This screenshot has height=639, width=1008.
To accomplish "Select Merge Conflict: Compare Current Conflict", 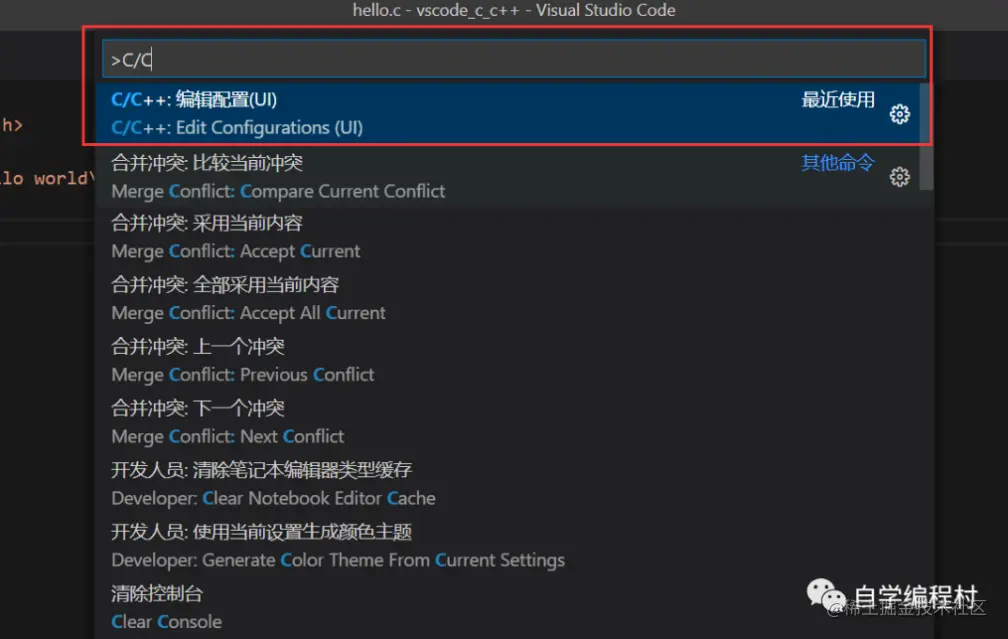I will click(x=508, y=177).
